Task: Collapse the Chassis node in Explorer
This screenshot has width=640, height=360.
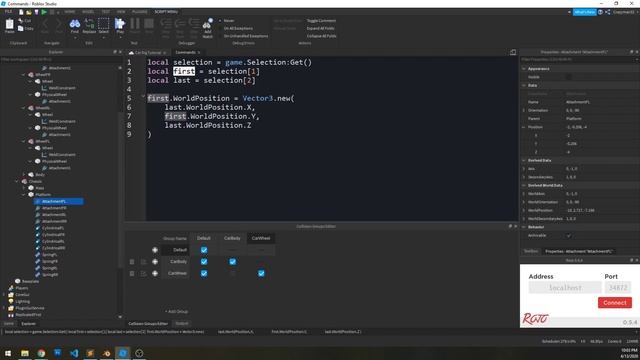Action: 17,181
